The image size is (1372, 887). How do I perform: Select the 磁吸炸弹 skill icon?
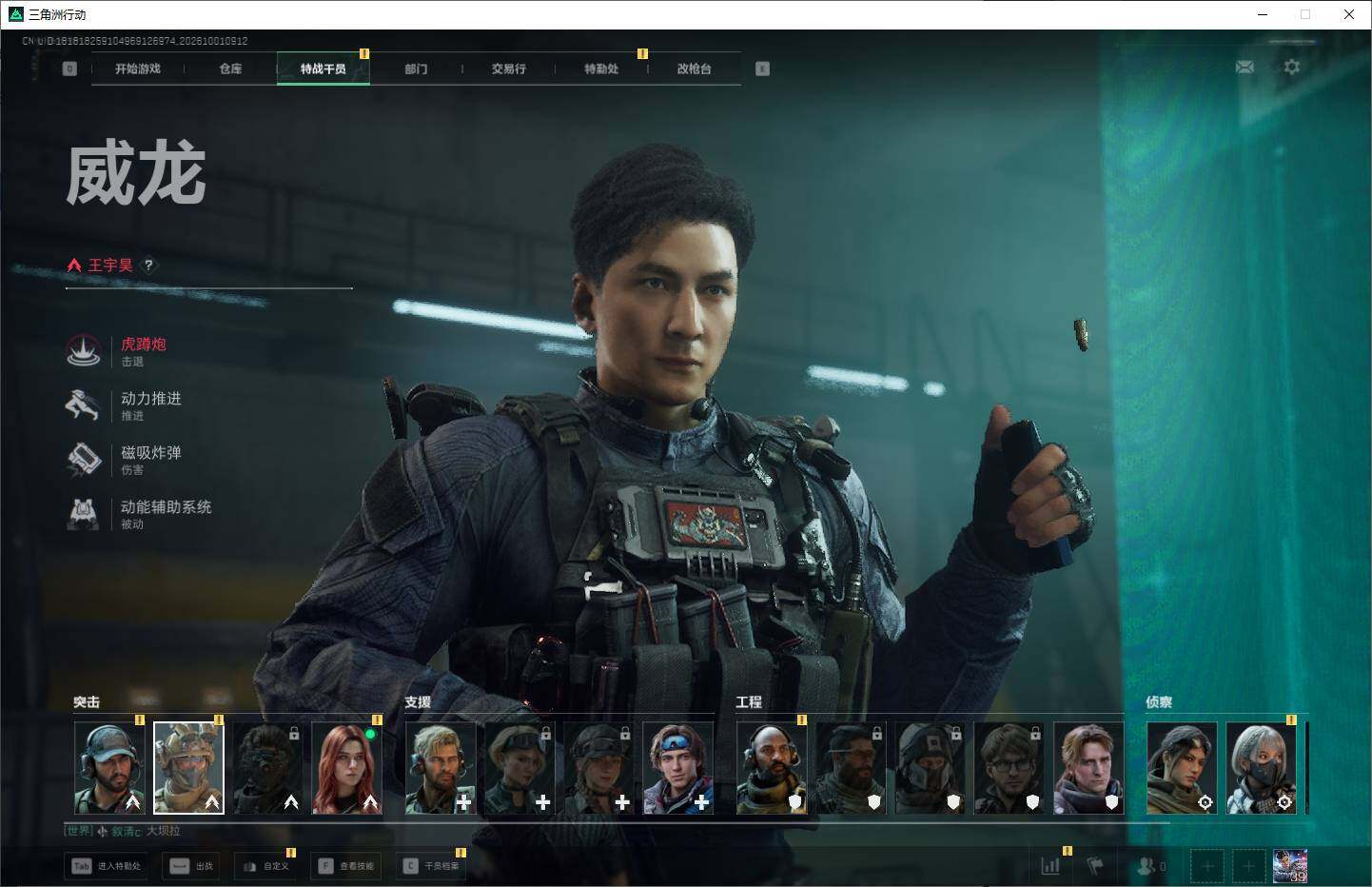click(84, 460)
